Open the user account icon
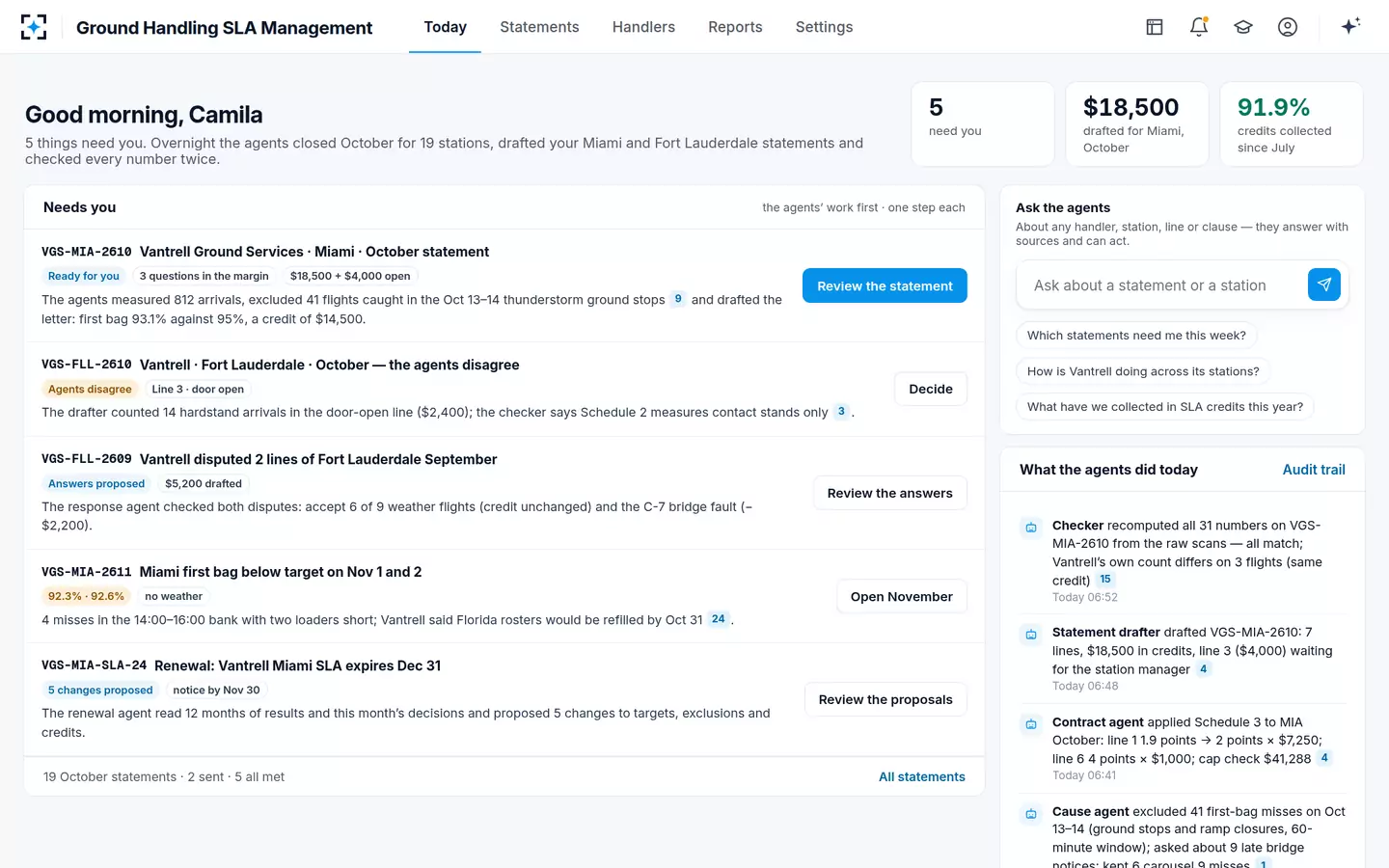This screenshot has width=1389, height=868. tap(1288, 27)
